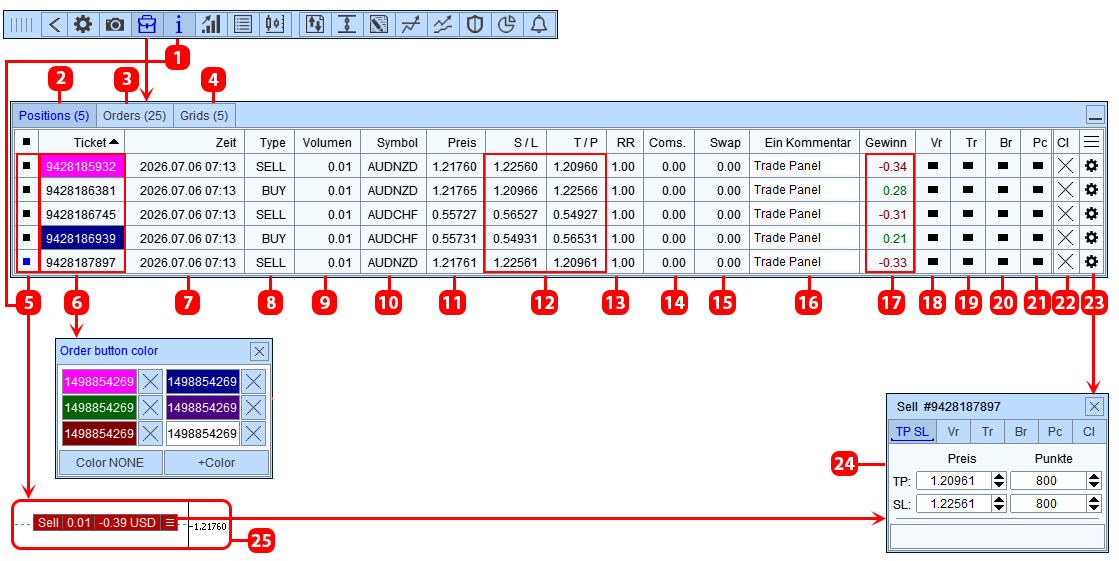1119x561 pixels.
Task: Pick the dark green color swatch
Action: [99, 408]
